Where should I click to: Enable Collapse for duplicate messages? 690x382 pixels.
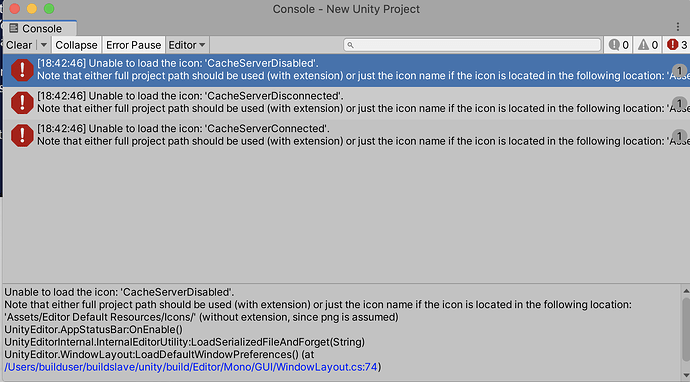(x=76, y=45)
